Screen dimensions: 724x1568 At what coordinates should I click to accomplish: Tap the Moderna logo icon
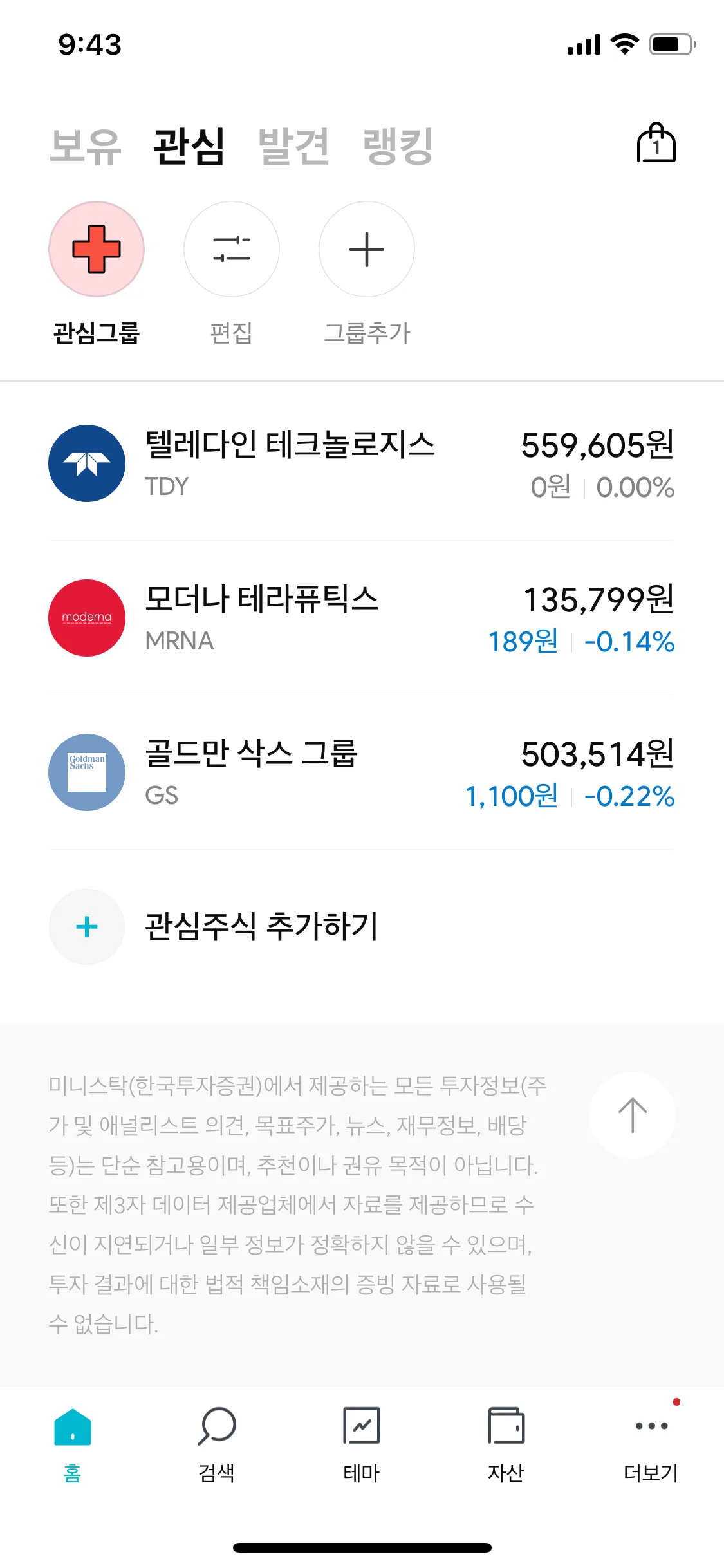[87, 618]
